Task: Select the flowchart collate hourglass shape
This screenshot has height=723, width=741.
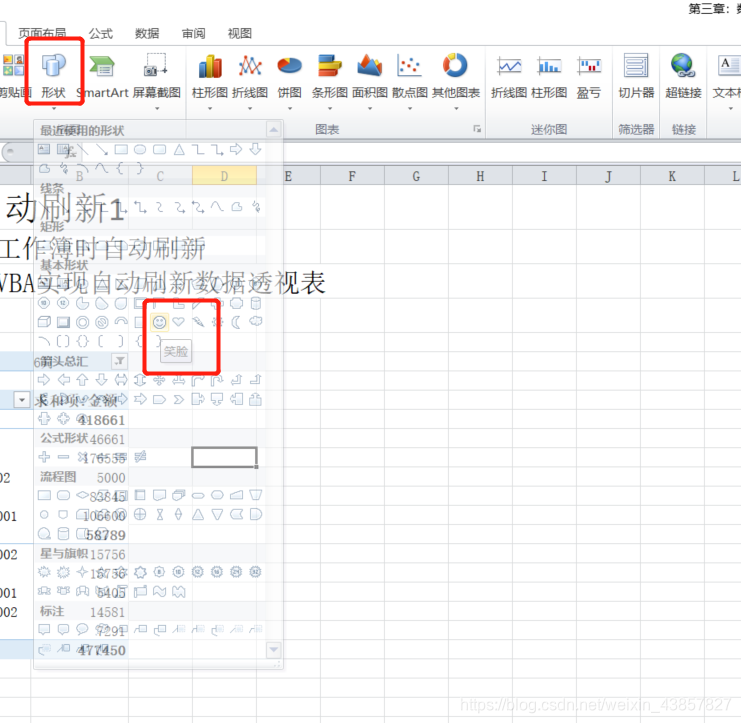Action: (160, 515)
